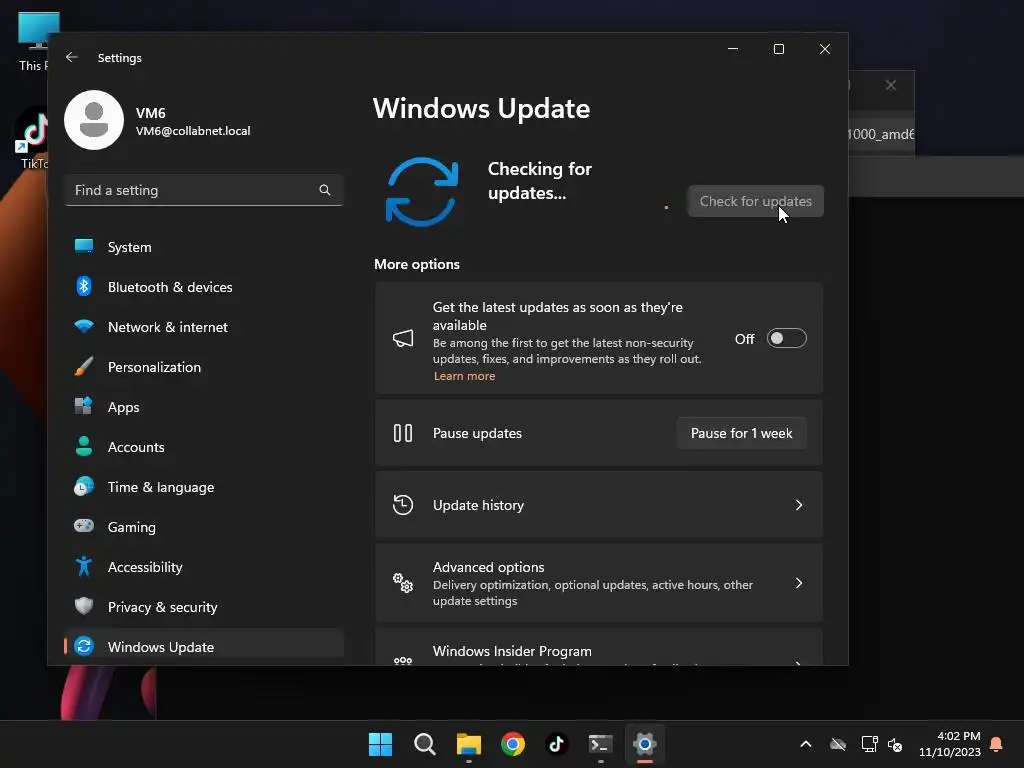Click the Accessibility figure icon
1024x768 pixels.
(x=84, y=566)
